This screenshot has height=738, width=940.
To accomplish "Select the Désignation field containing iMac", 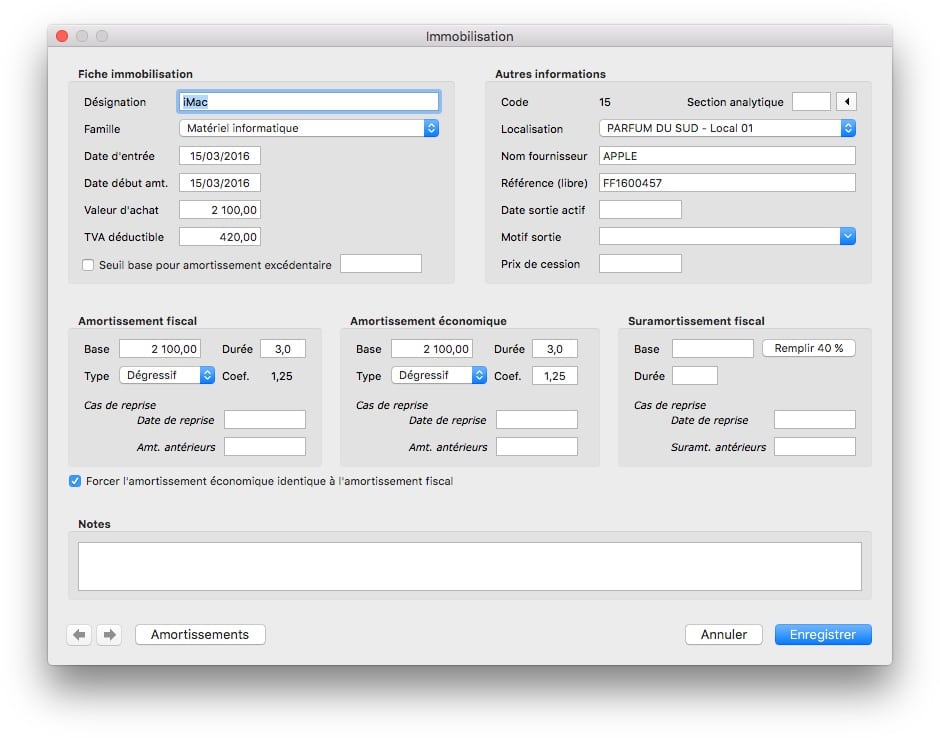I will tap(308, 102).
